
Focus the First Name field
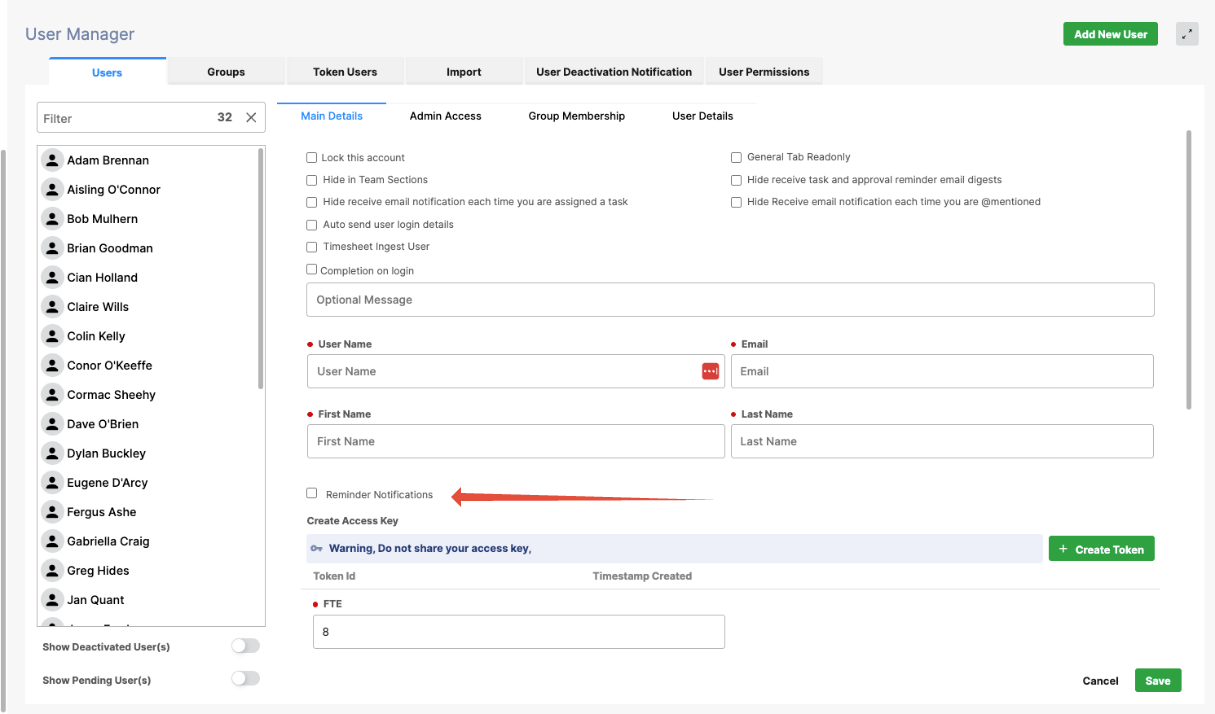coord(516,441)
